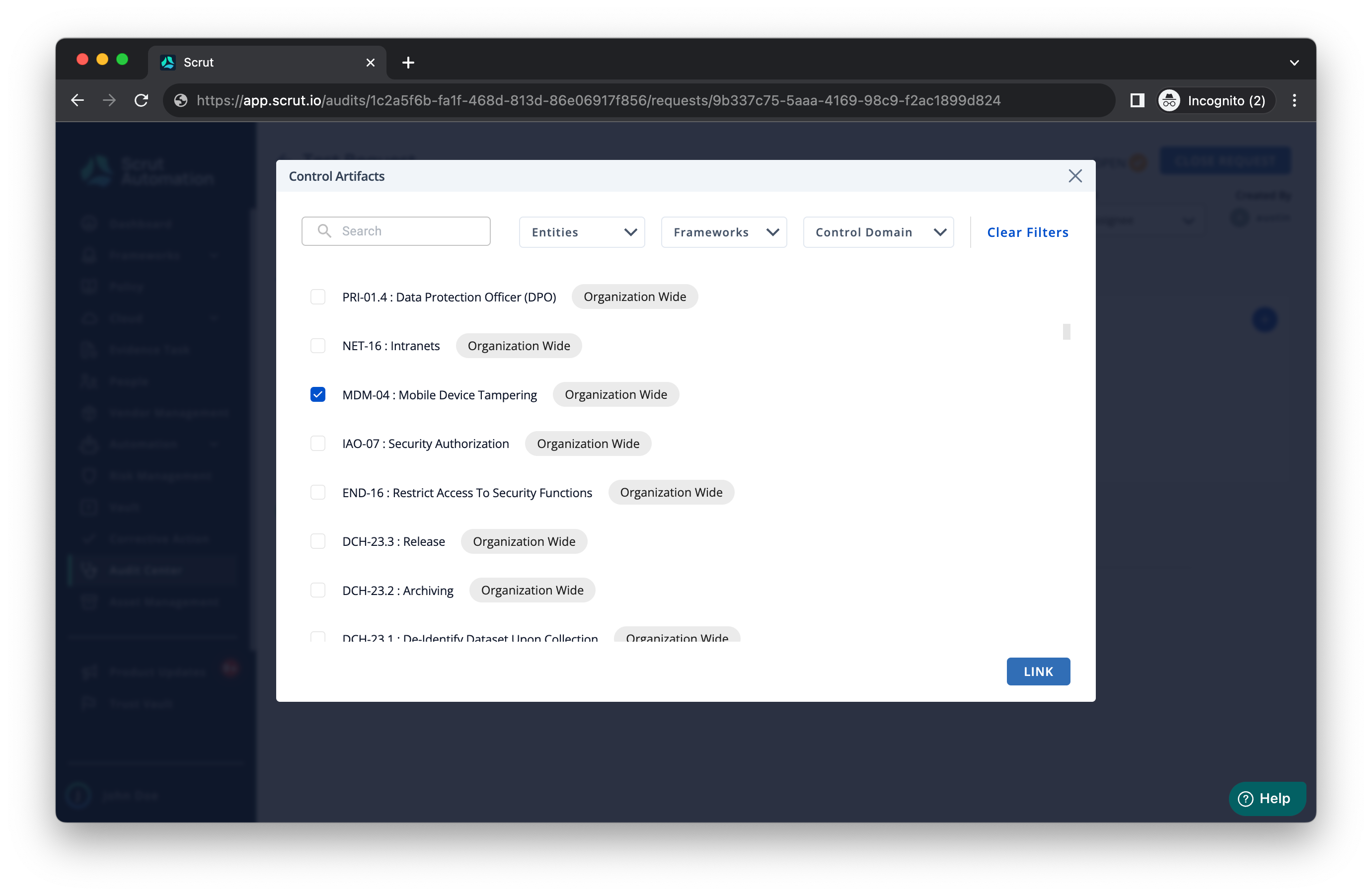Click Clear Filters link
Screen dimensions: 1372x896
click(x=1027, y=232)
